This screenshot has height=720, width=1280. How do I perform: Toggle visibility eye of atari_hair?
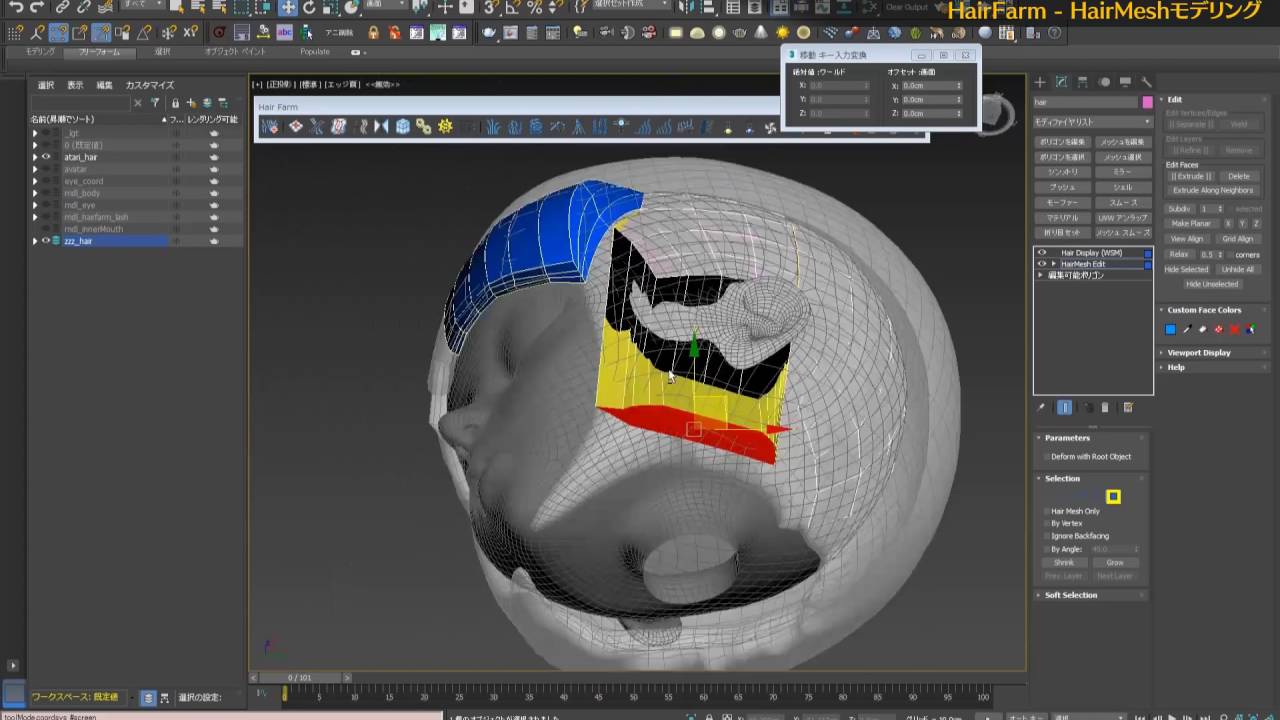pyautogui.click(x=46, y=157)
